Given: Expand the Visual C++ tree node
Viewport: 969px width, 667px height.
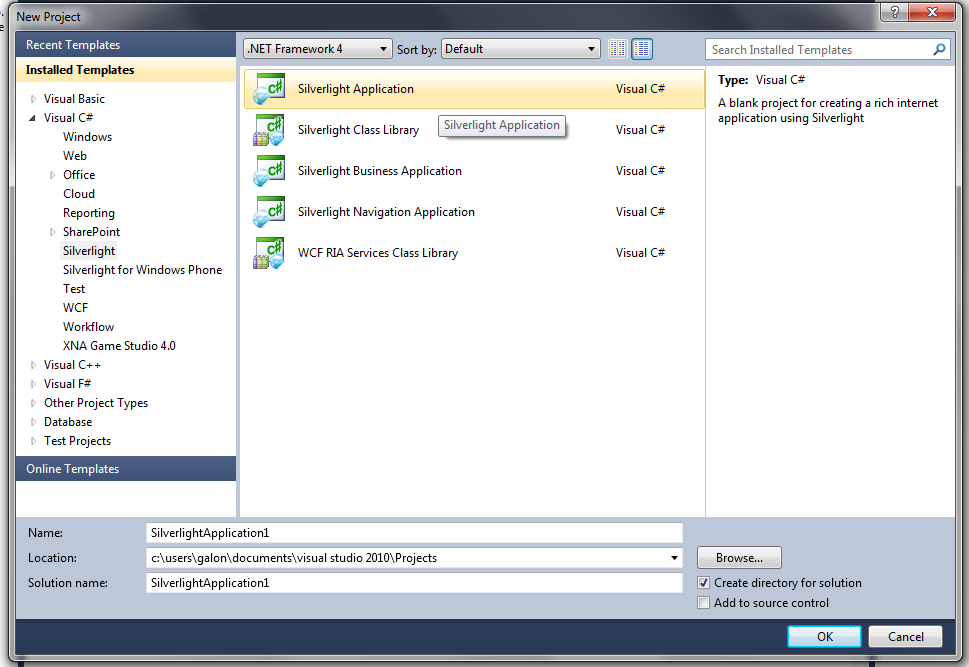Looking at the screenshot, I should (x=33, y=365).
